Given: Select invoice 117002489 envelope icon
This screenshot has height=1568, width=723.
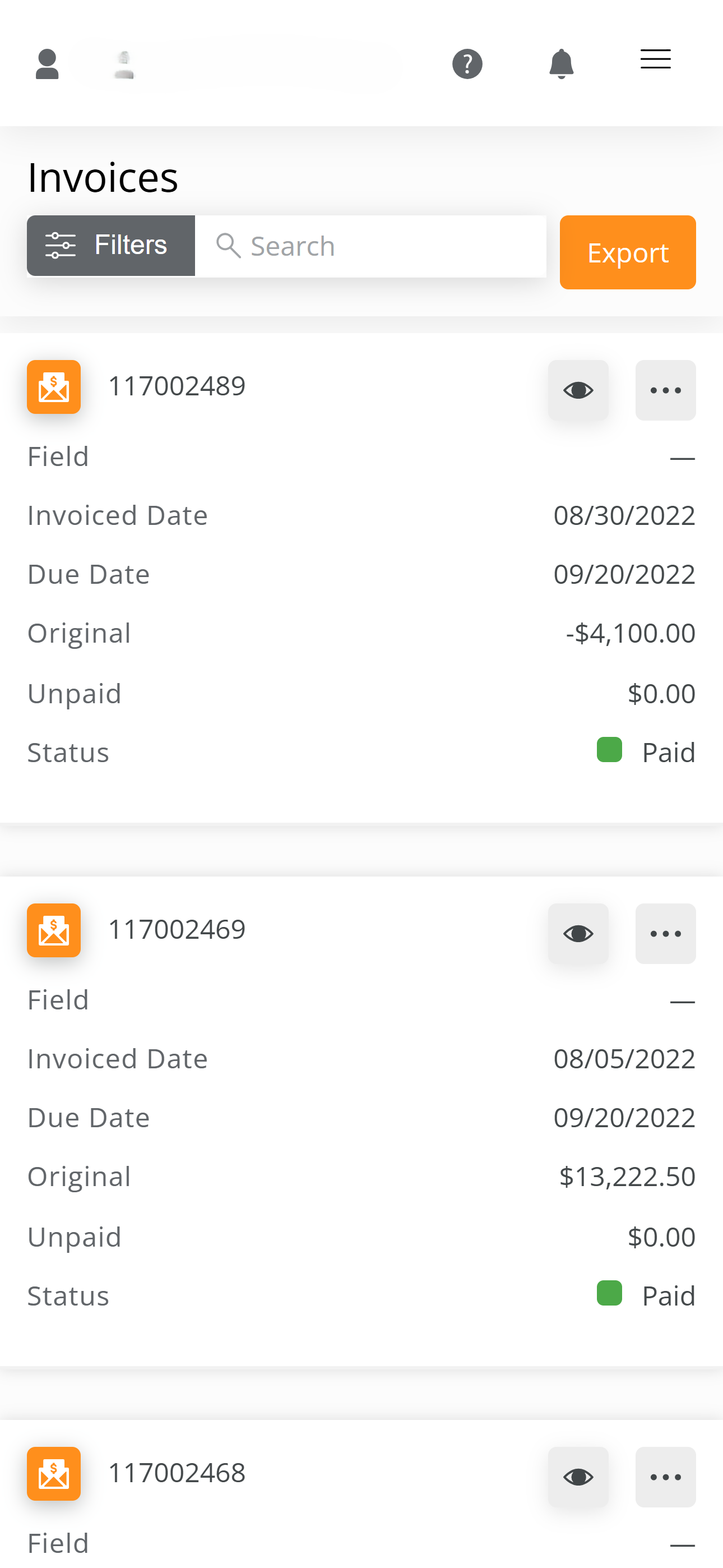Looking at the screenshot, I should pos(54,387).
